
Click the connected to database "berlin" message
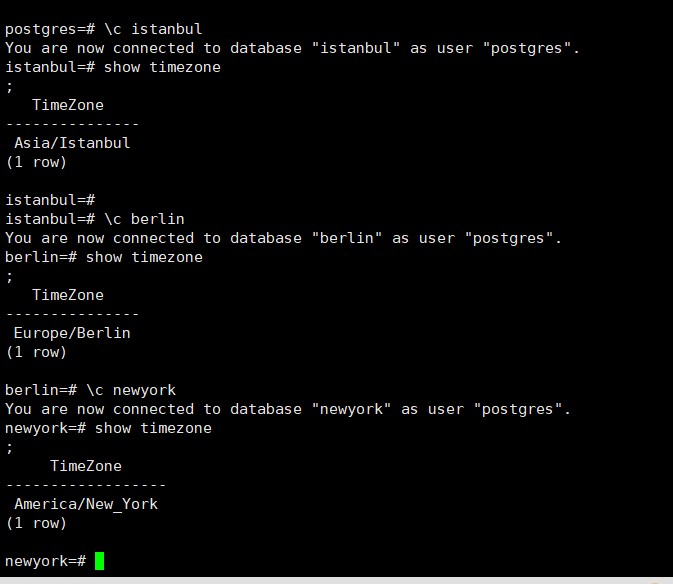pos(283,238)
